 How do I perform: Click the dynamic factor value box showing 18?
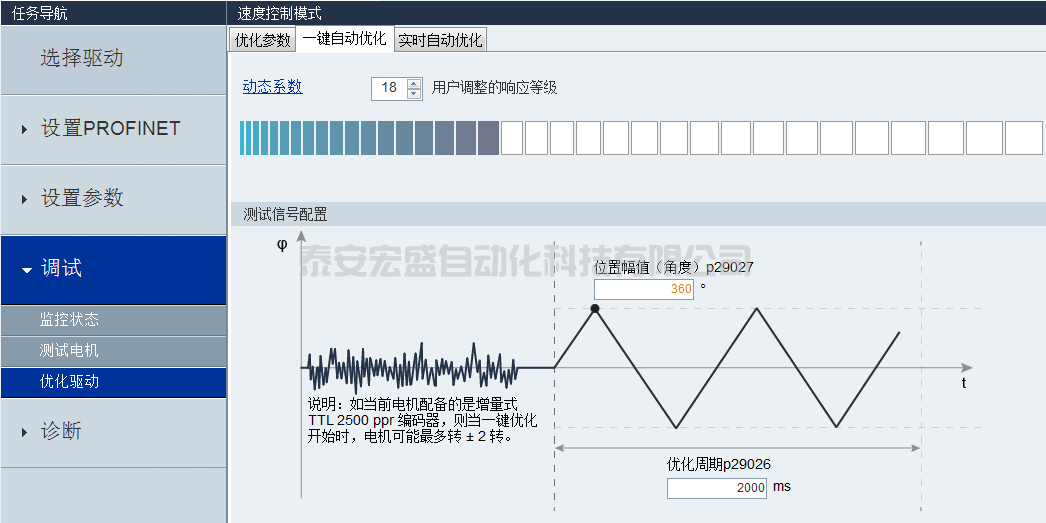(x=389, y=88)
